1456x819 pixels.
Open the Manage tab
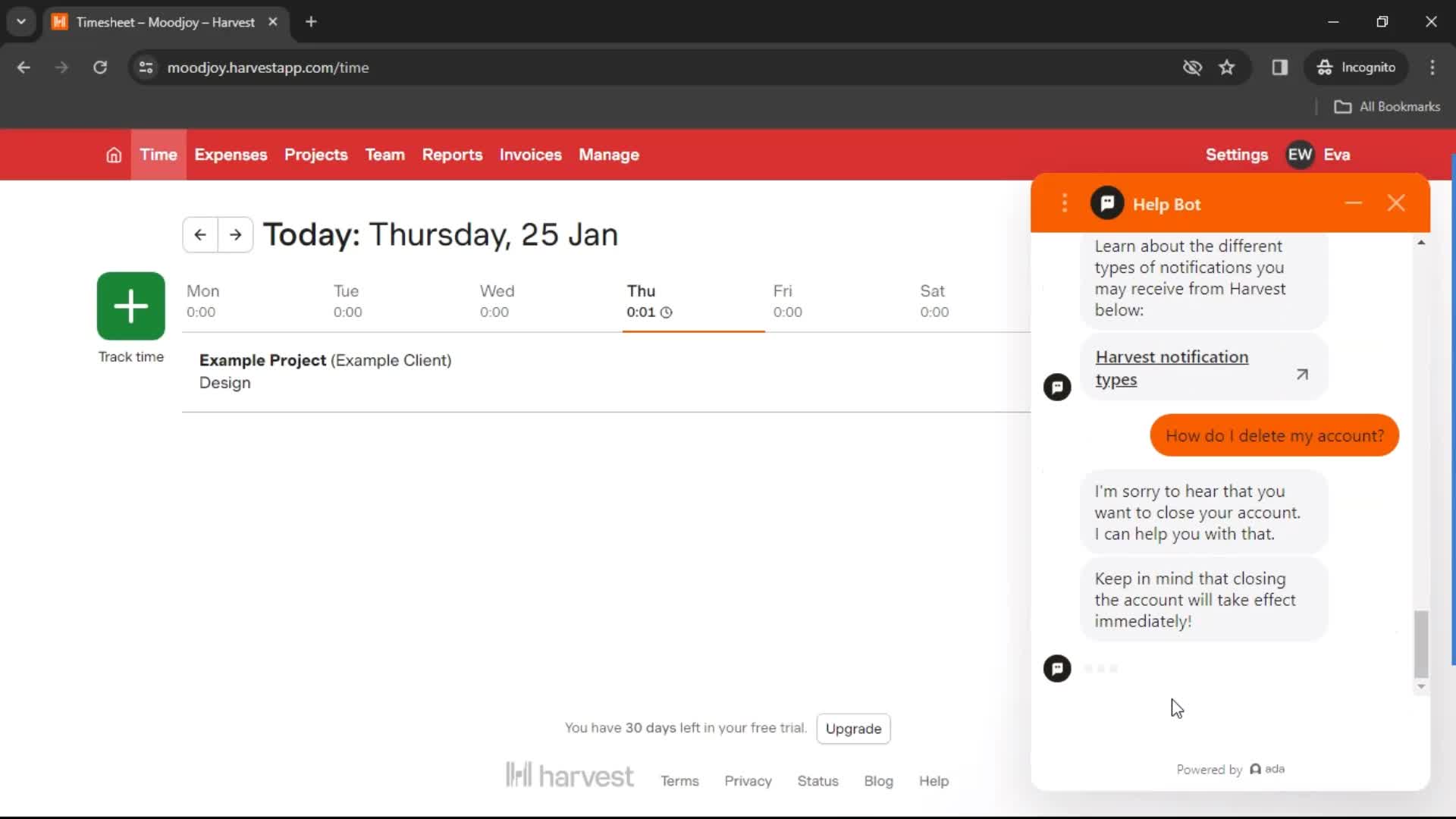click(x=609, y=155)
